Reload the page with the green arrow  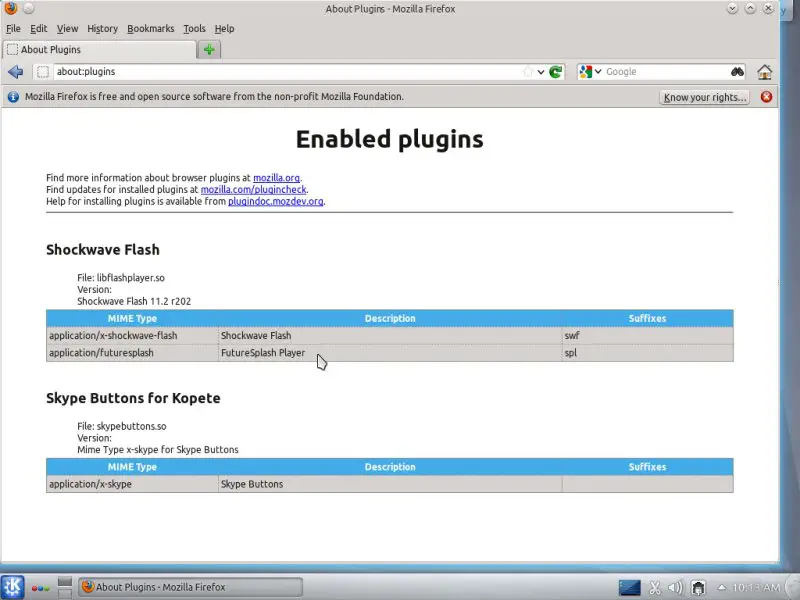pyautogui.click(x=556, y=72)
